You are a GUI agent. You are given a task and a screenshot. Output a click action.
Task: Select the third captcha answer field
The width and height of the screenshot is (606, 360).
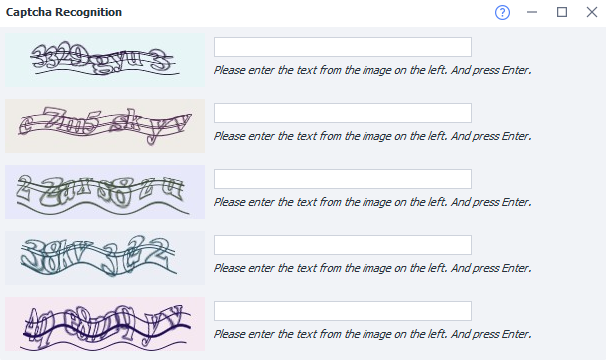click(343, 179)
